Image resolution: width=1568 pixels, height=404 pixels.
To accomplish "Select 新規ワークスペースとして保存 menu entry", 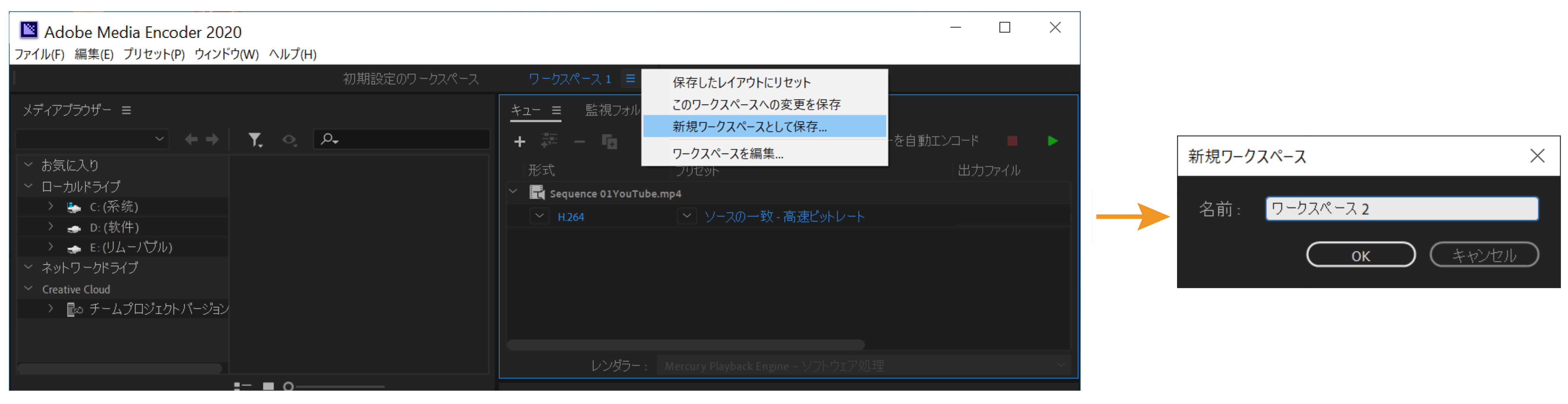I will tap(749, 127).
